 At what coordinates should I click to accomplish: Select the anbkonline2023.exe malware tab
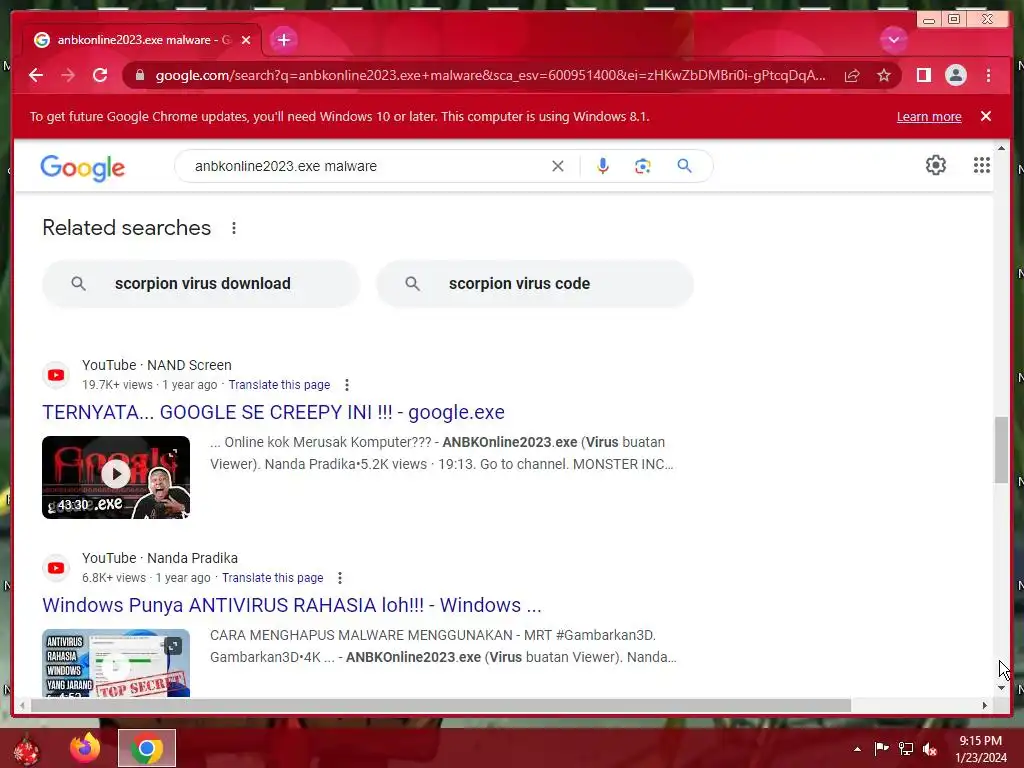(142, 40)
